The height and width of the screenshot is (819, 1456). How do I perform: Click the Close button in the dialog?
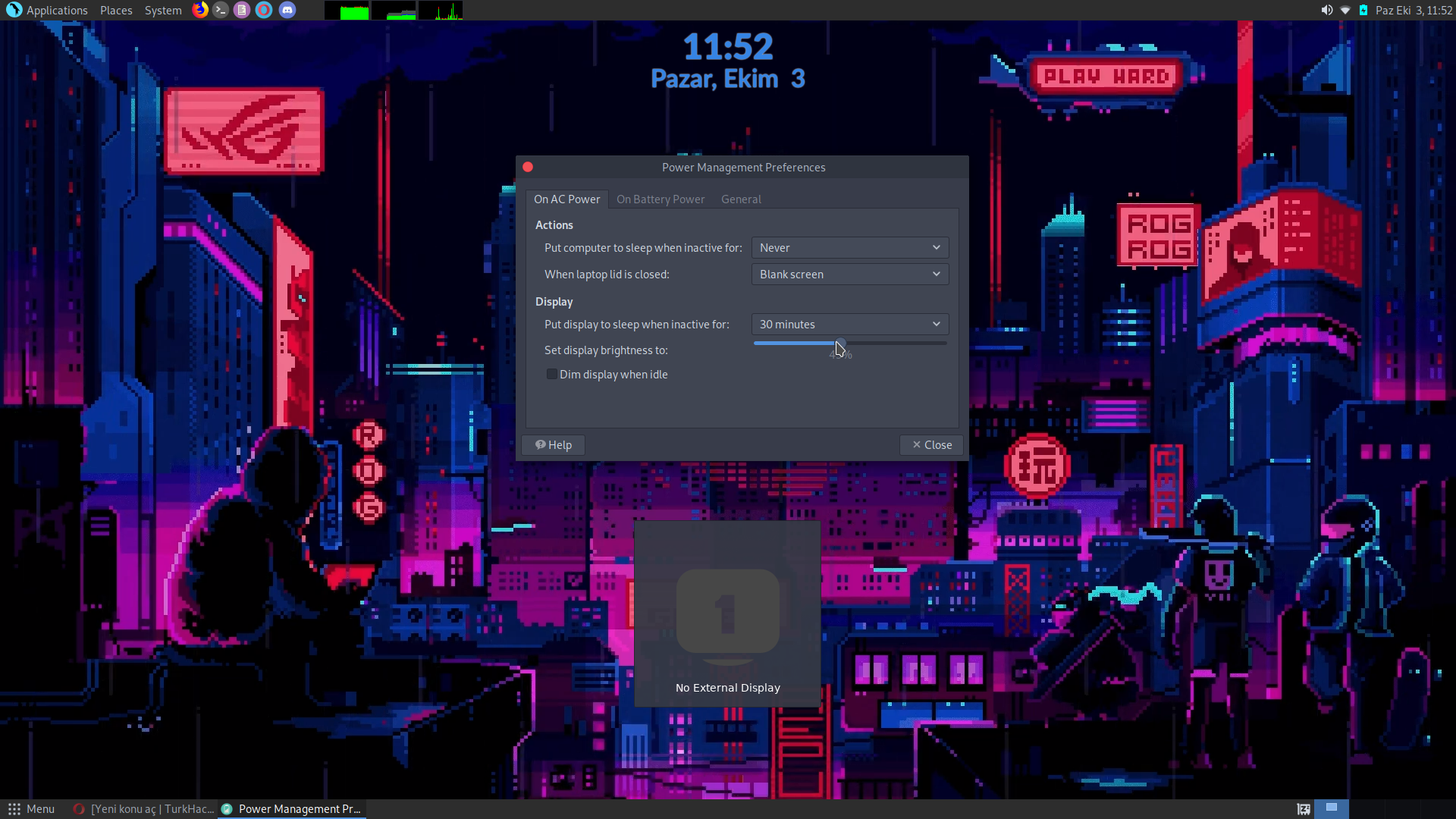[x=931, y=445]
